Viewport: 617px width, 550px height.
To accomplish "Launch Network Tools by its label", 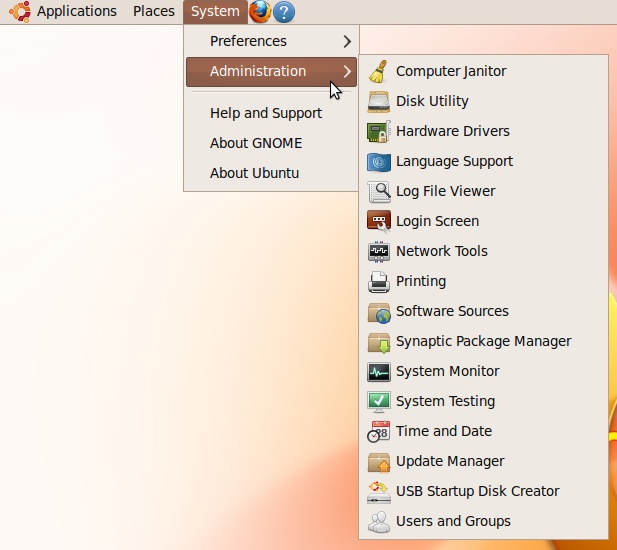I will 442,251.
